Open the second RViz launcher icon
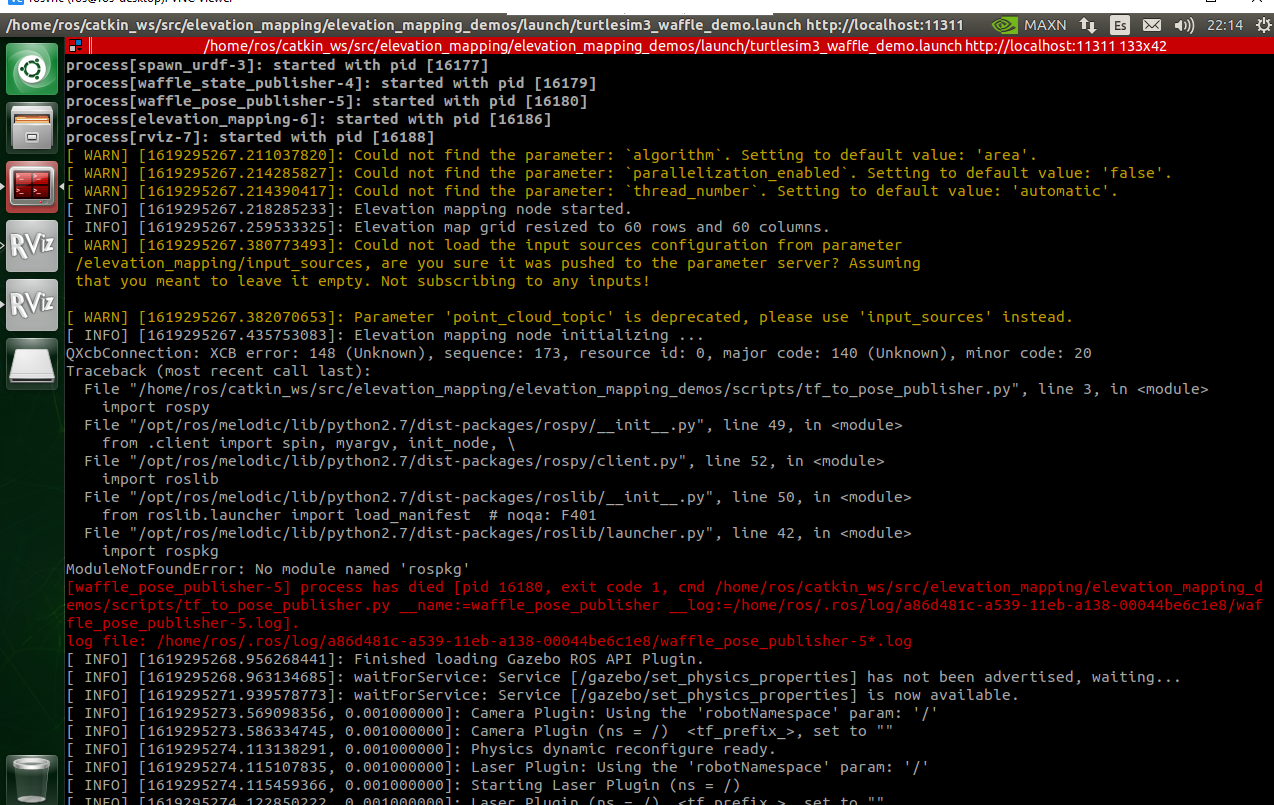The image size is (1274, 805). pyautogui.click(x=32, y=303)
